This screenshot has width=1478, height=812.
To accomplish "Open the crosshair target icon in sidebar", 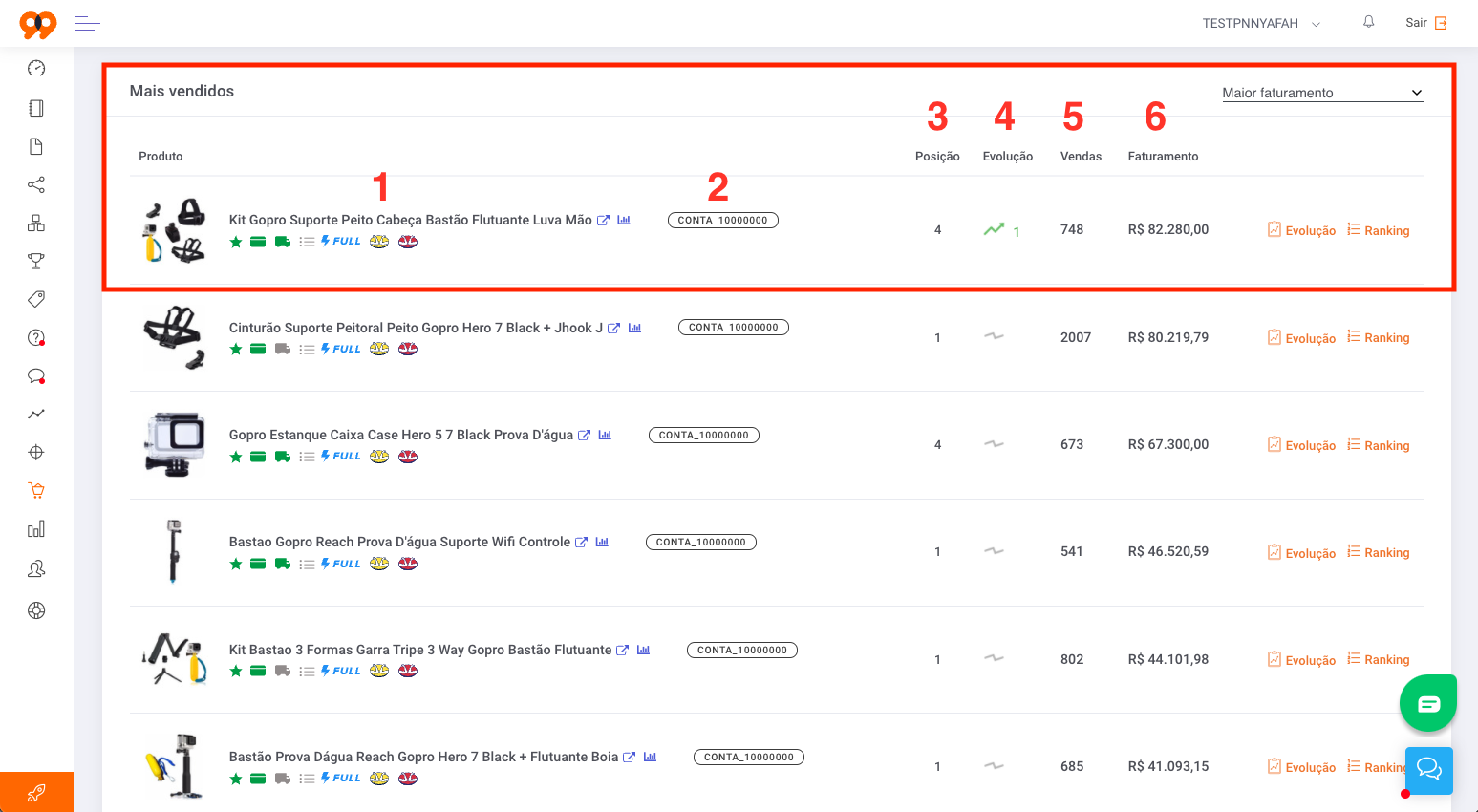I will click(x=36, y=452).
